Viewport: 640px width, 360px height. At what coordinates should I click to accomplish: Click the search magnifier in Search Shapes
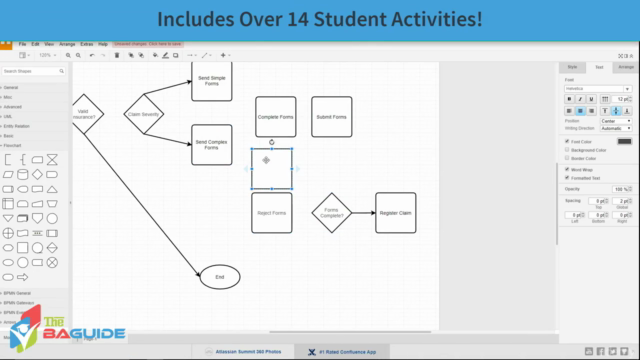[62, 71]
